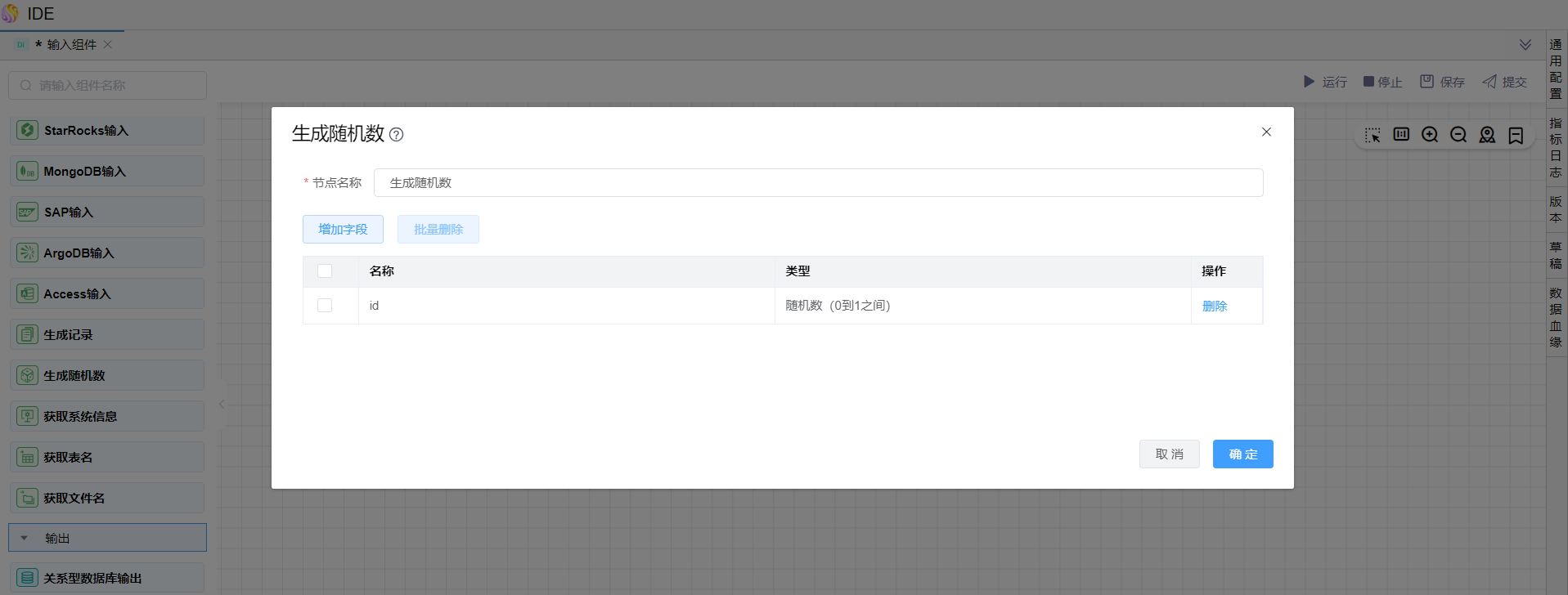Zoom out on the canvas

[1458, 135]
